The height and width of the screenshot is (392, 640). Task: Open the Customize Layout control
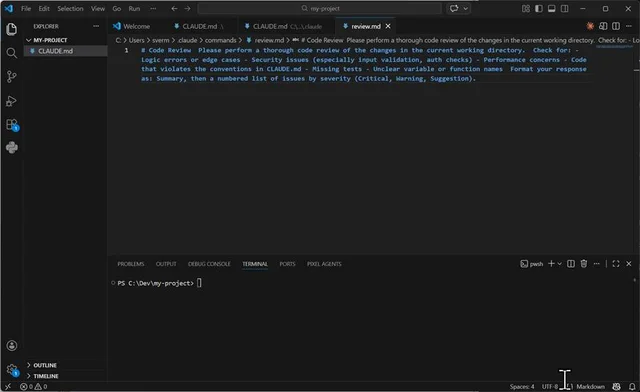(x=526, y=9)
